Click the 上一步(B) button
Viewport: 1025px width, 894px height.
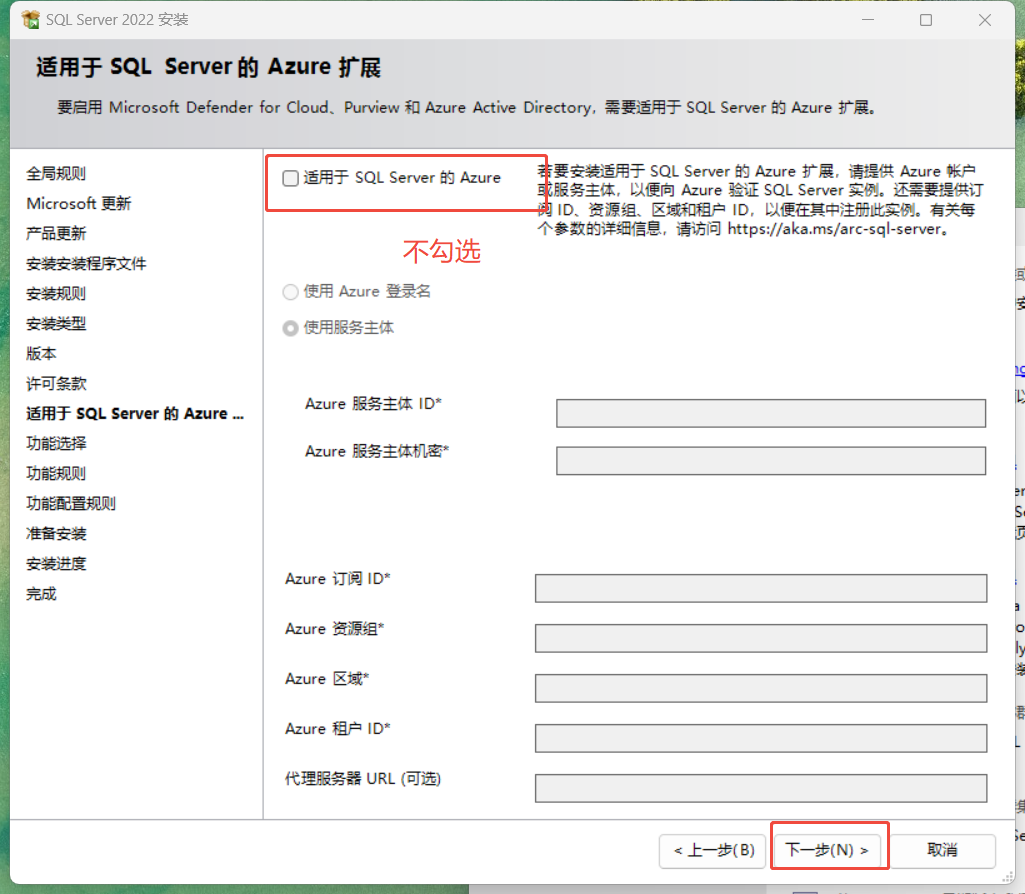[x=712, y=851]
